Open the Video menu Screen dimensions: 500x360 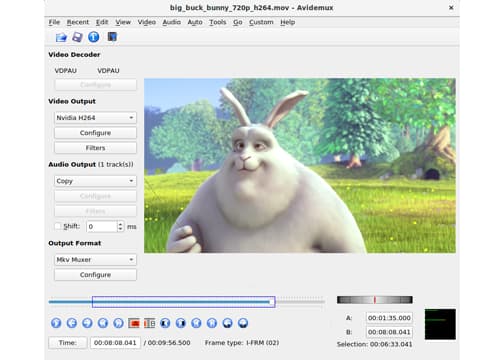(x=147, y=22)
